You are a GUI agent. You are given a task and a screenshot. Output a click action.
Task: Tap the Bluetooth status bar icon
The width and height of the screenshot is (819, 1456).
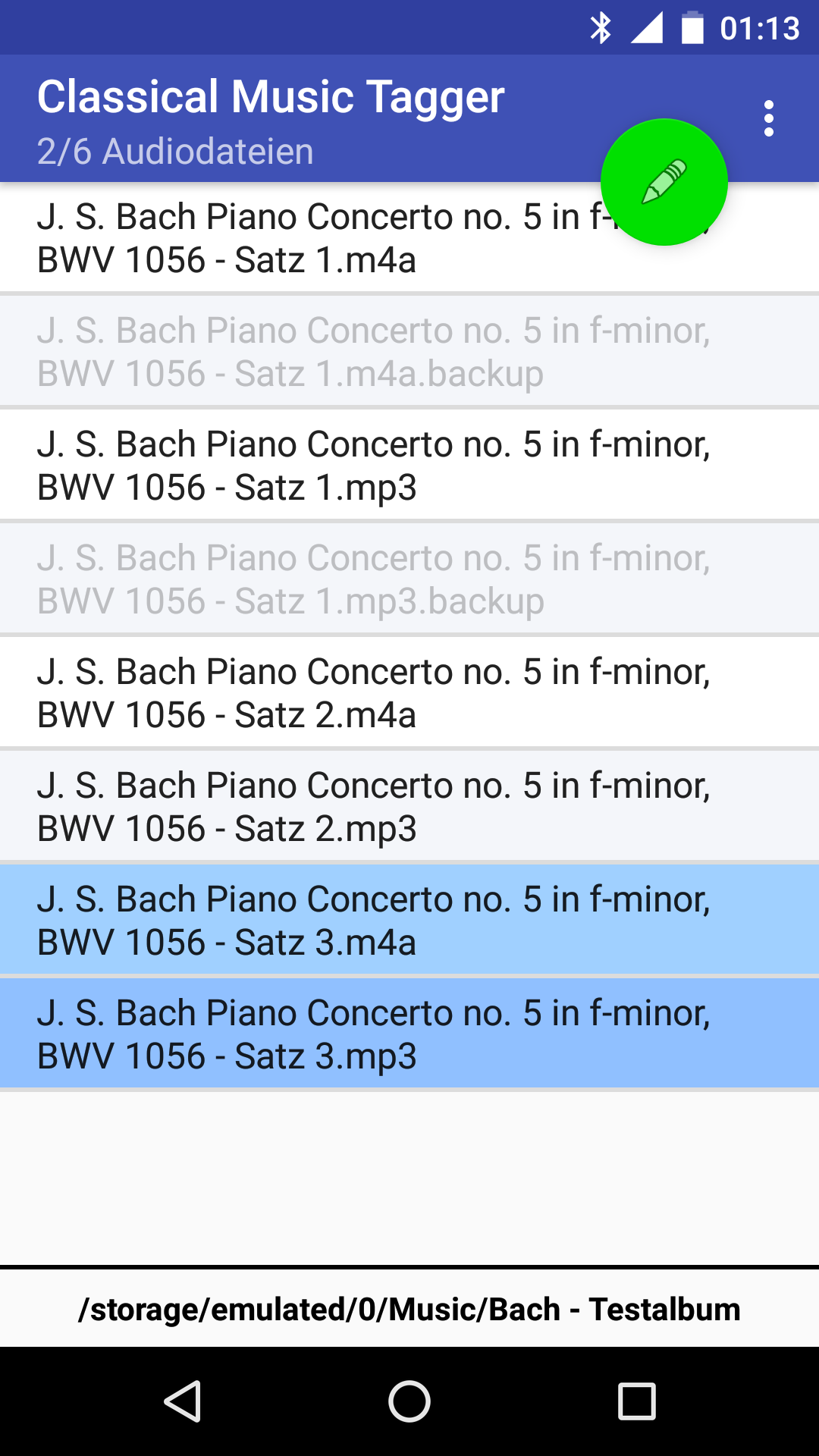pos(601,29)
